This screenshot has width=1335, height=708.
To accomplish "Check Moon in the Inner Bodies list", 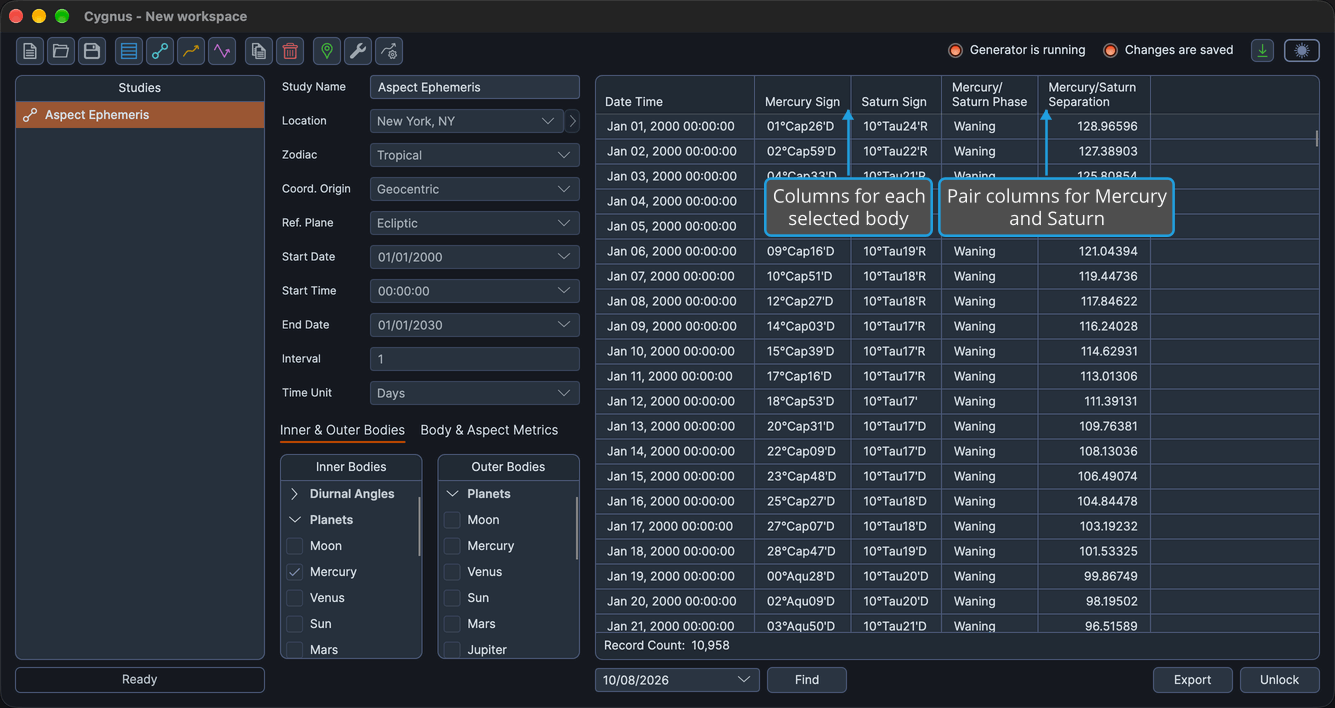I will (x=295, y=546).
